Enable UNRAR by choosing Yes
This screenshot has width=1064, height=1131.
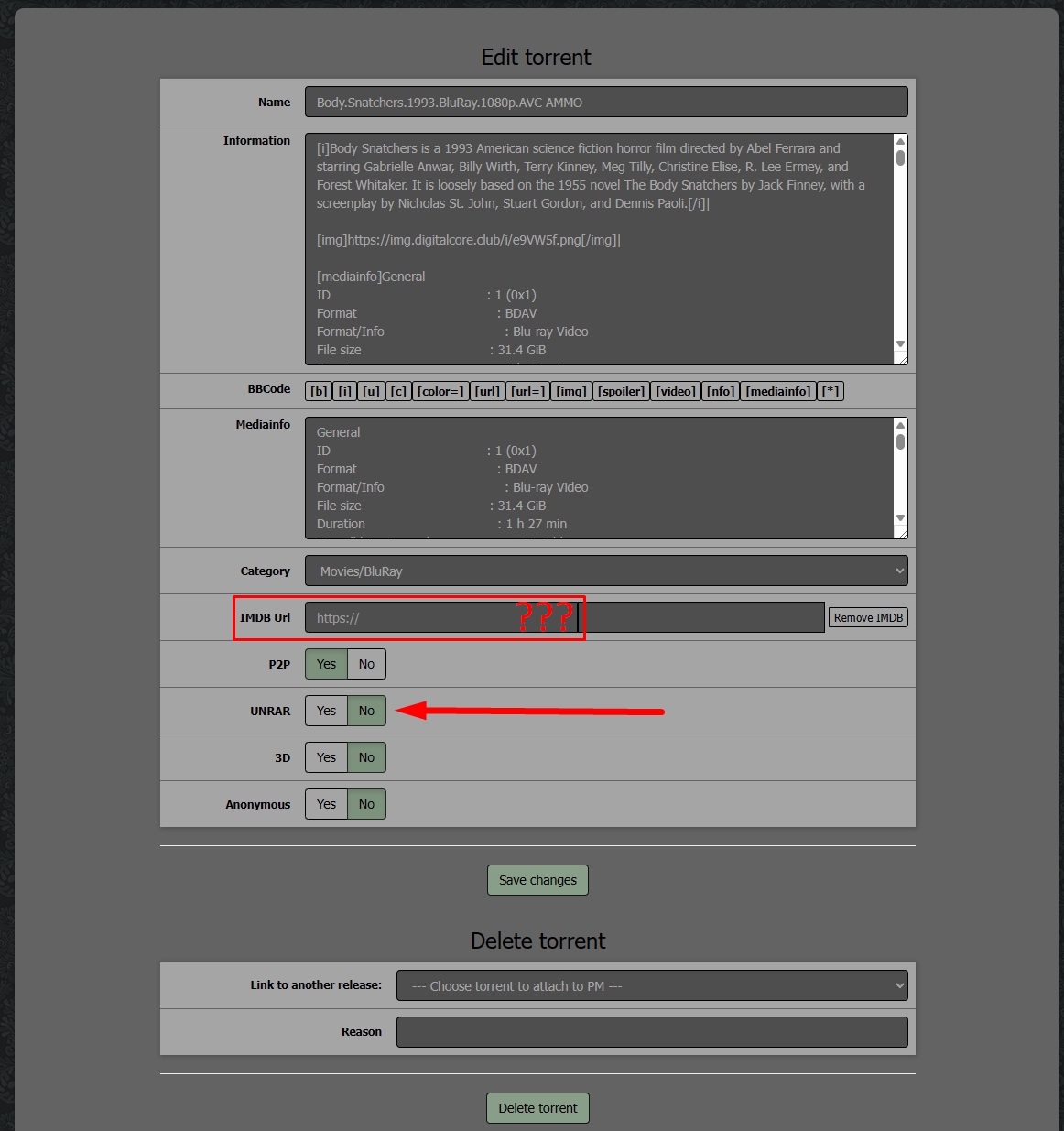click(326, 711)
